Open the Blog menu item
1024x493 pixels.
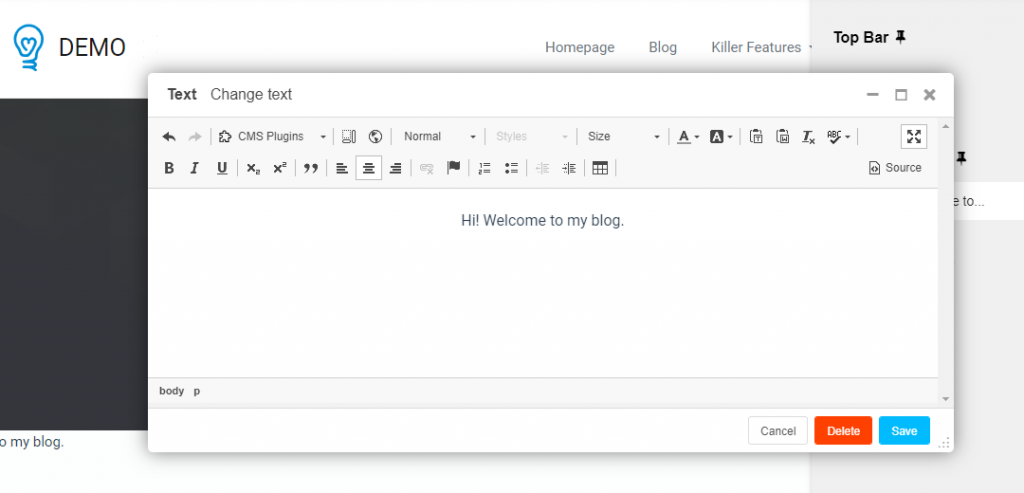point(662,47)
